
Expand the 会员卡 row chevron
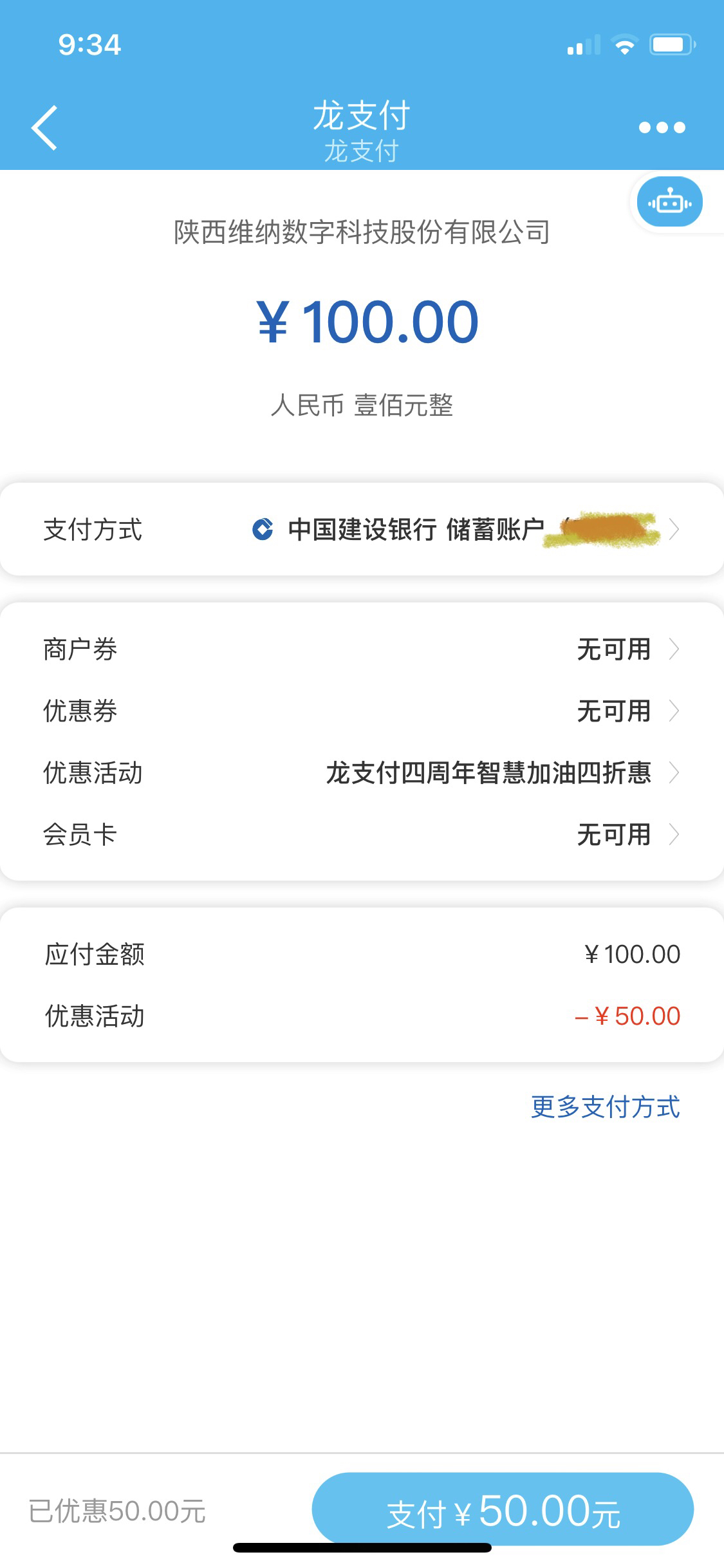[x=674, y=834]
